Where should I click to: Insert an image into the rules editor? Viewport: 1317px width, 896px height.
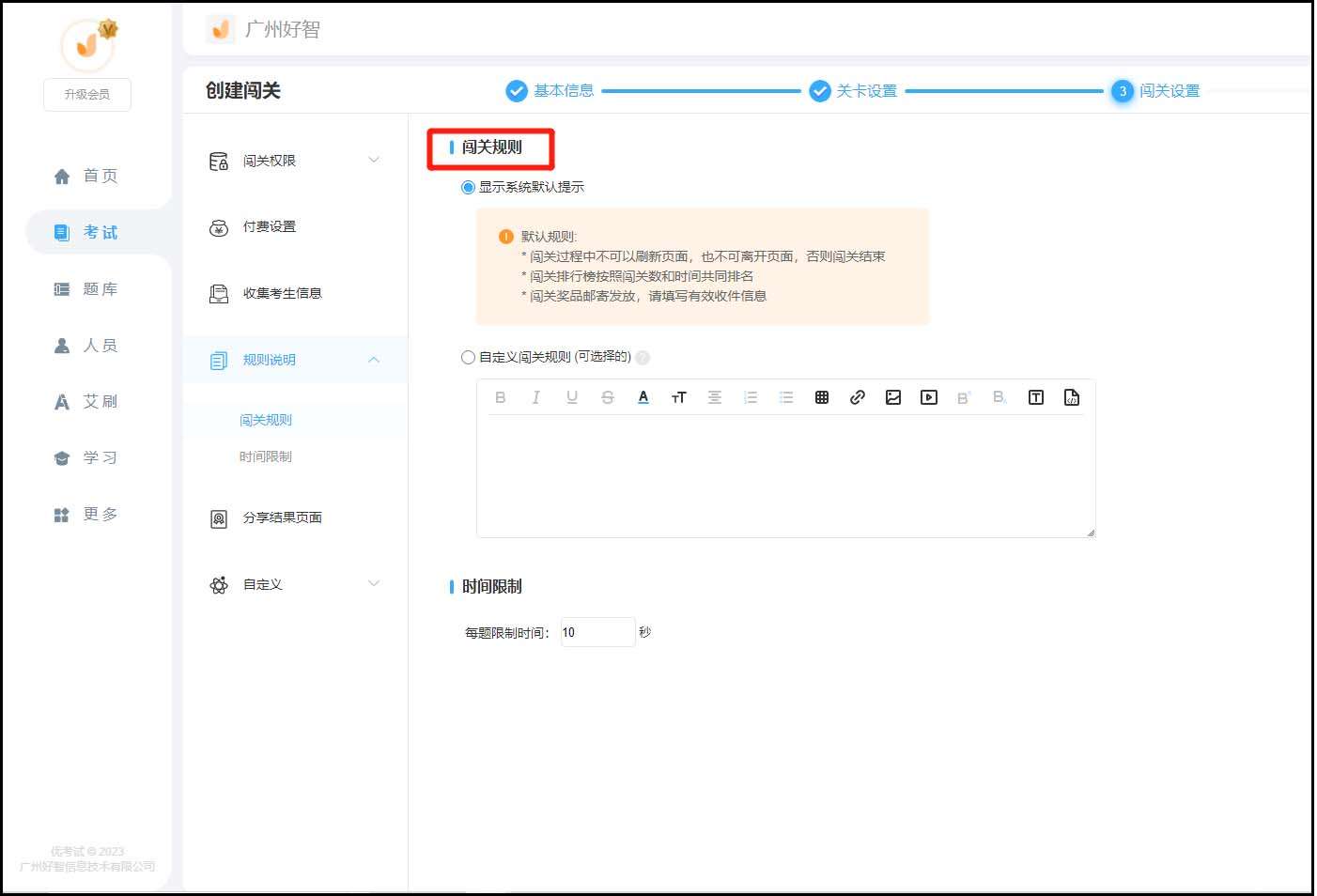pyautogui.click(x=893, y=396)
